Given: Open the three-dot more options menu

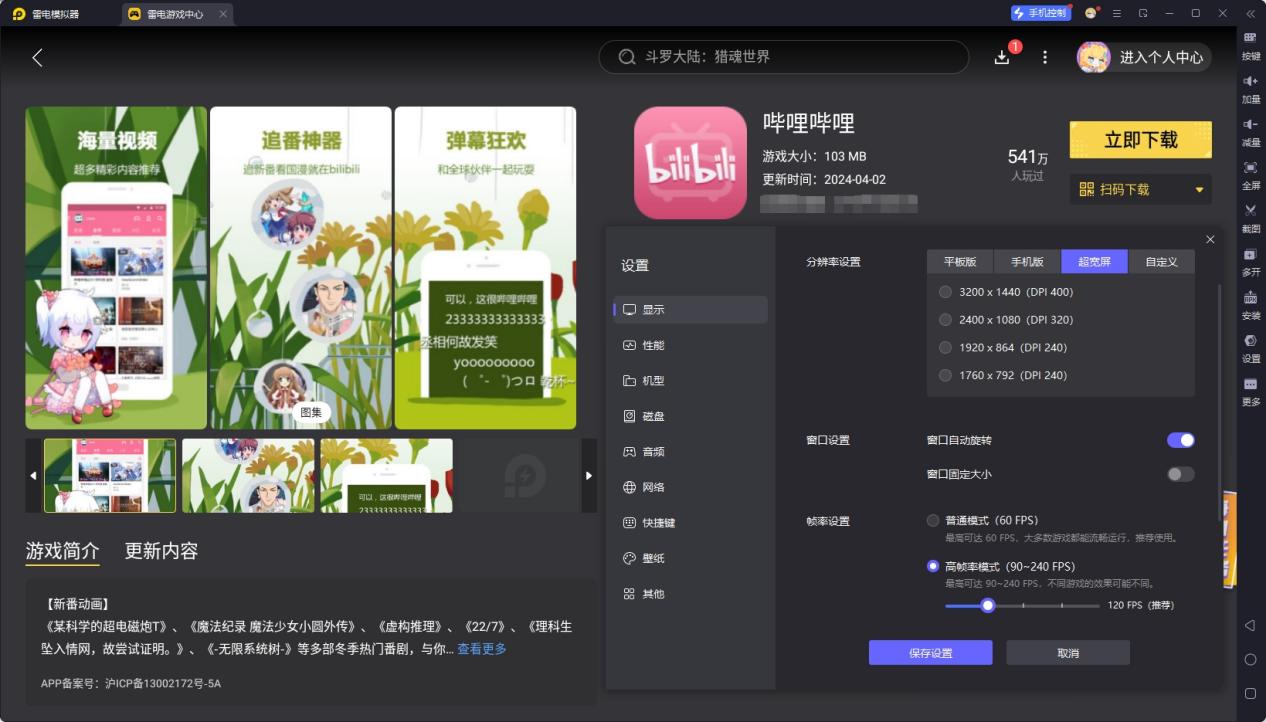Looking at the screenshot, I should point(1045,57).
